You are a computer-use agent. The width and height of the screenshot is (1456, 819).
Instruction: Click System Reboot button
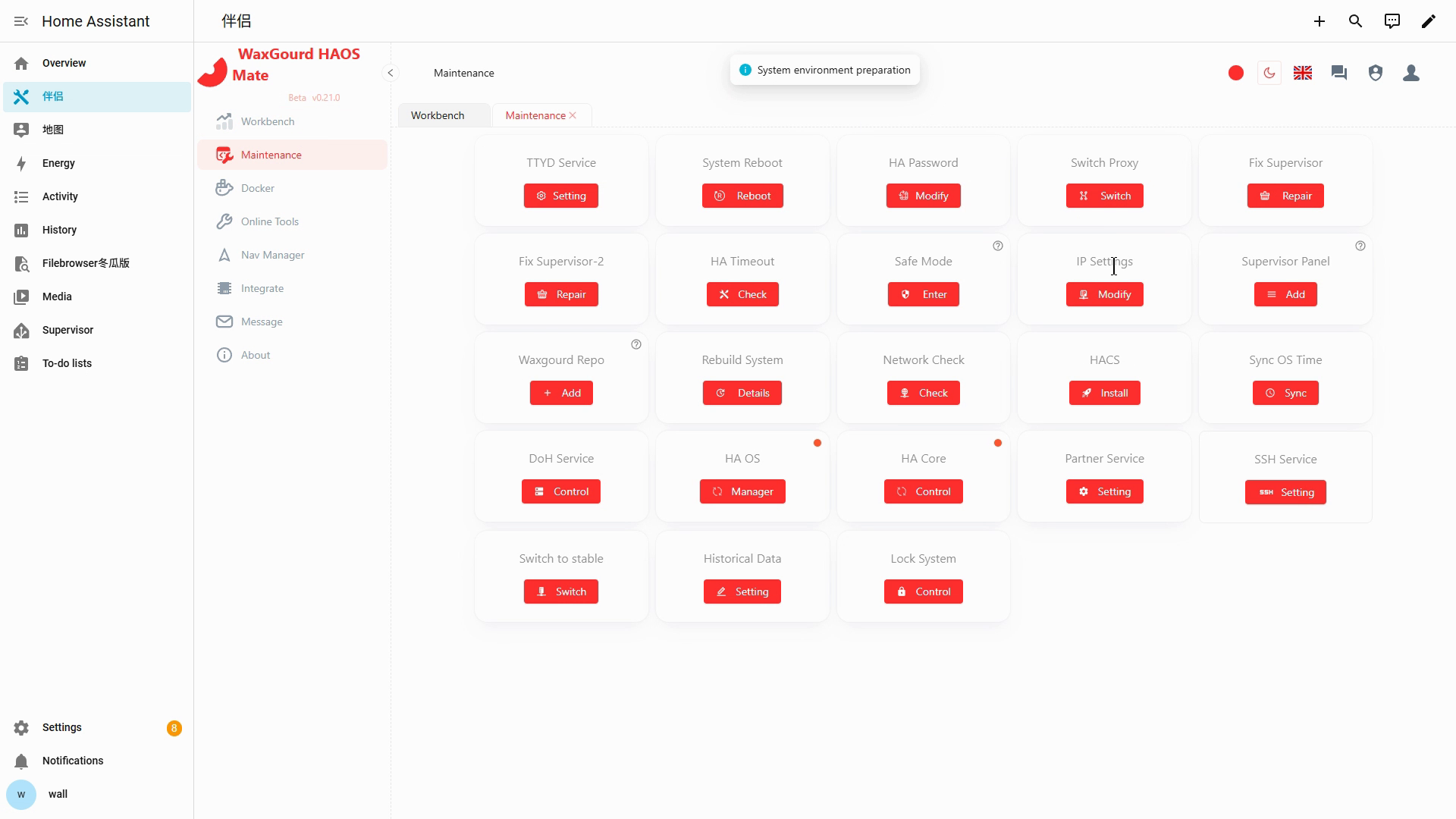point(742,196)
